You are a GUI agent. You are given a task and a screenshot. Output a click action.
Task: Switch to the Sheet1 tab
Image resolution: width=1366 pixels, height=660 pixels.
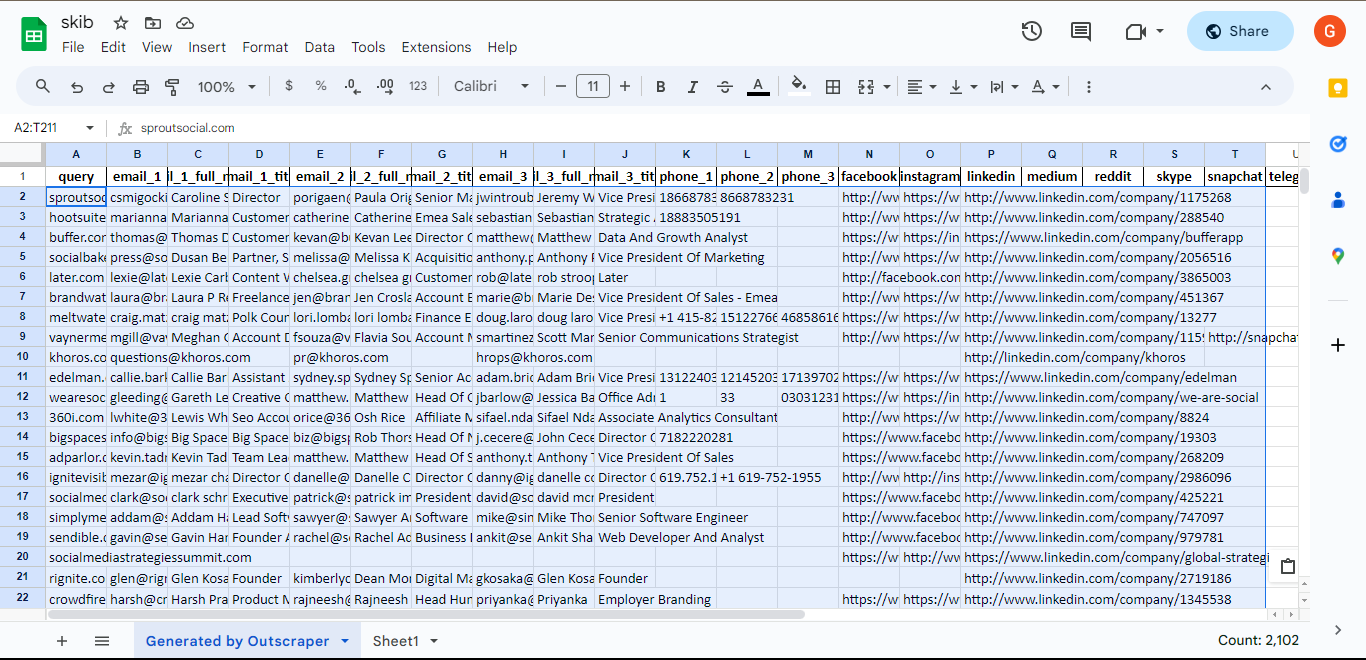pos(395,641)
